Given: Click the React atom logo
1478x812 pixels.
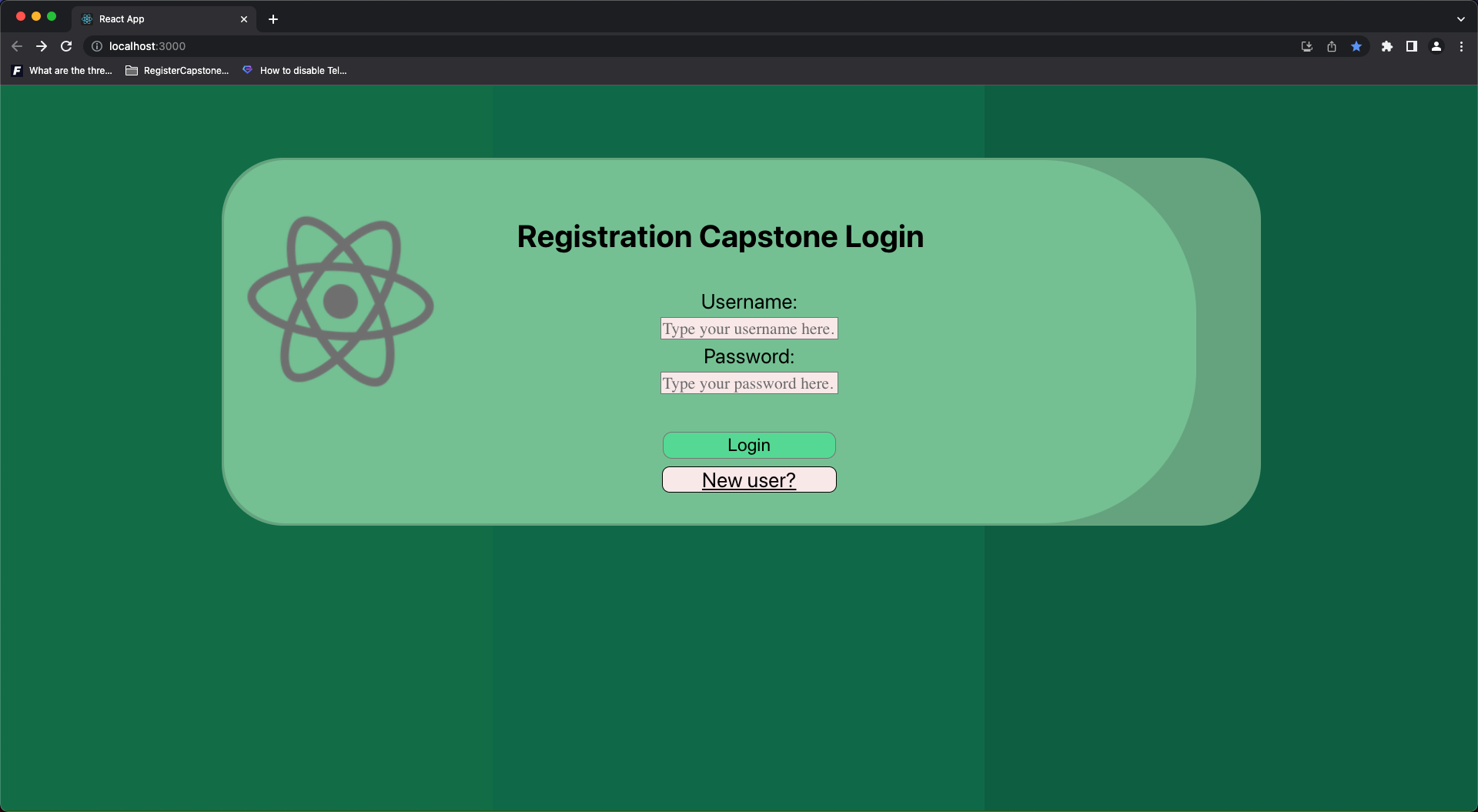Looking at the screenshot, I should 340,301.
